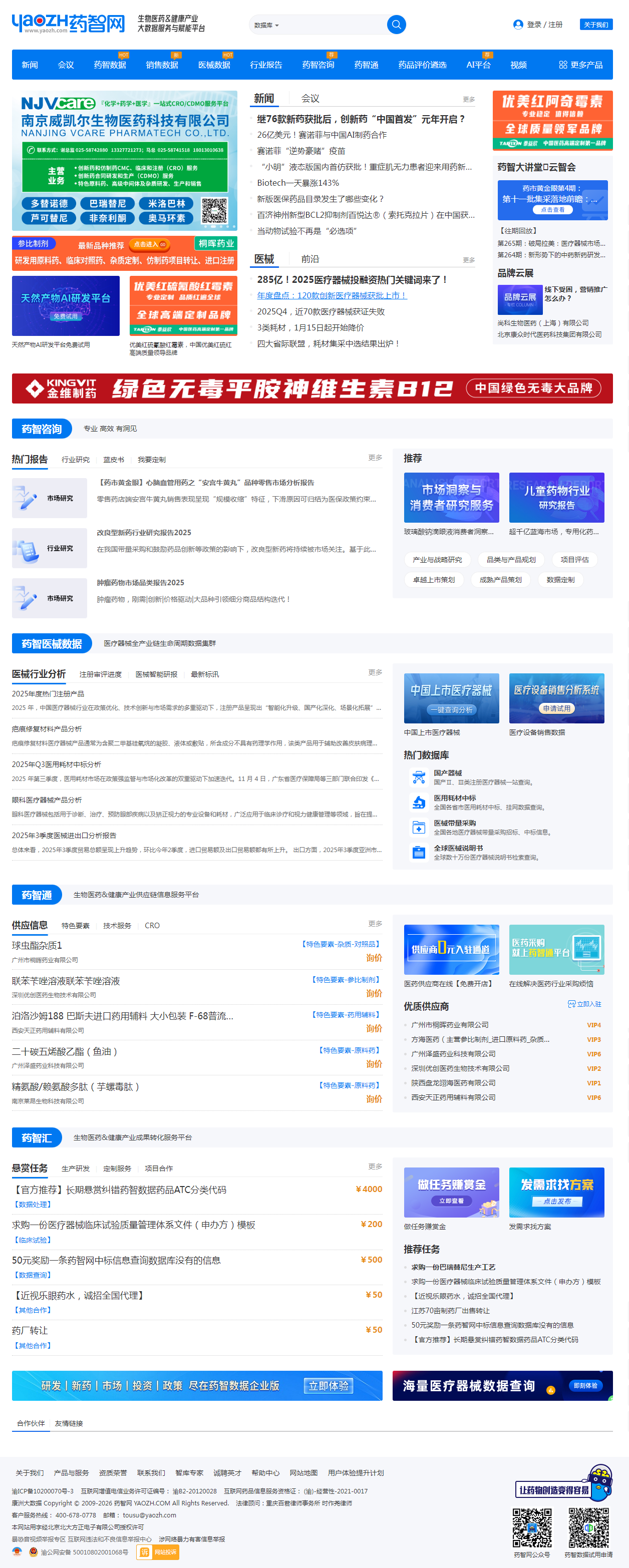Click the 数据定制 tag
This screenshot has height=1568, width=629.
pyautogui.click(x=560, y=579)
